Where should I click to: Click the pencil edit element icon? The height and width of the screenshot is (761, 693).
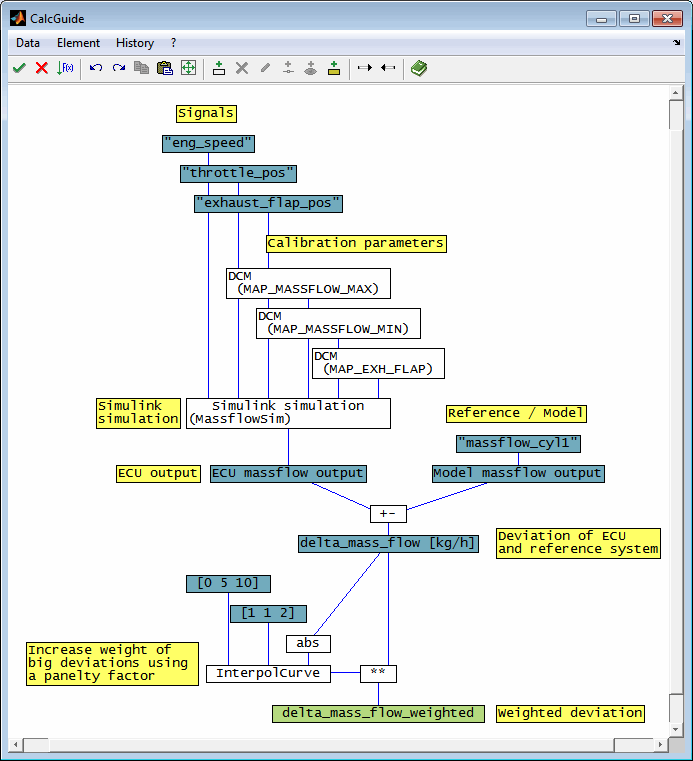point(265,68)
